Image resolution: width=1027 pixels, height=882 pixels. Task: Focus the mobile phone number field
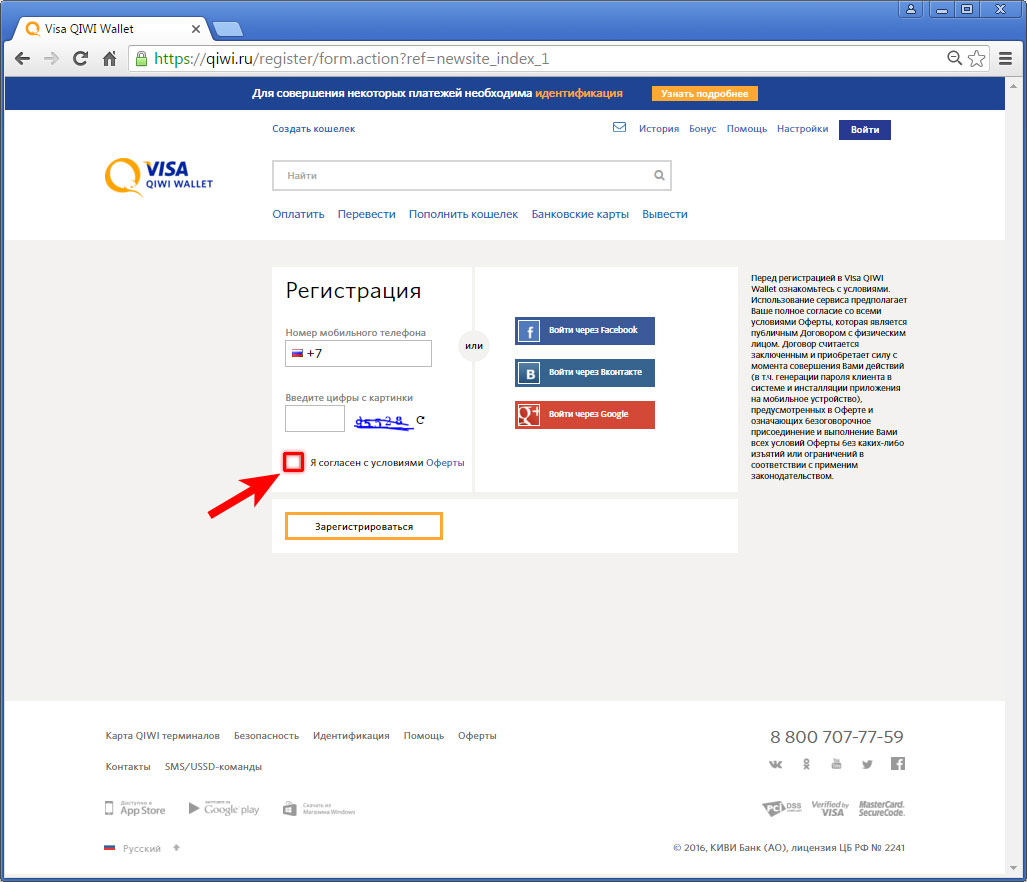[358, 354]
